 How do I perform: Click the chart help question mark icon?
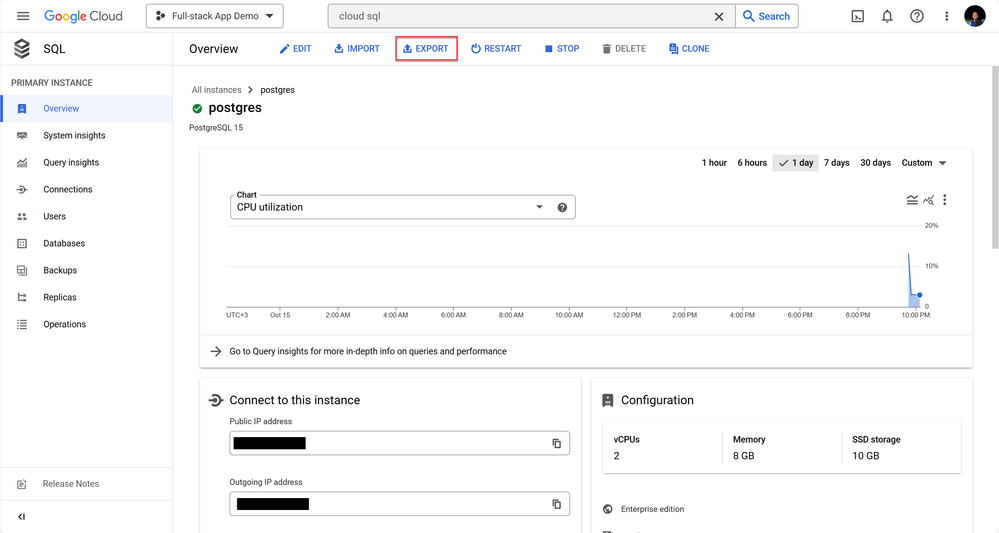click(x=562, y=207)
